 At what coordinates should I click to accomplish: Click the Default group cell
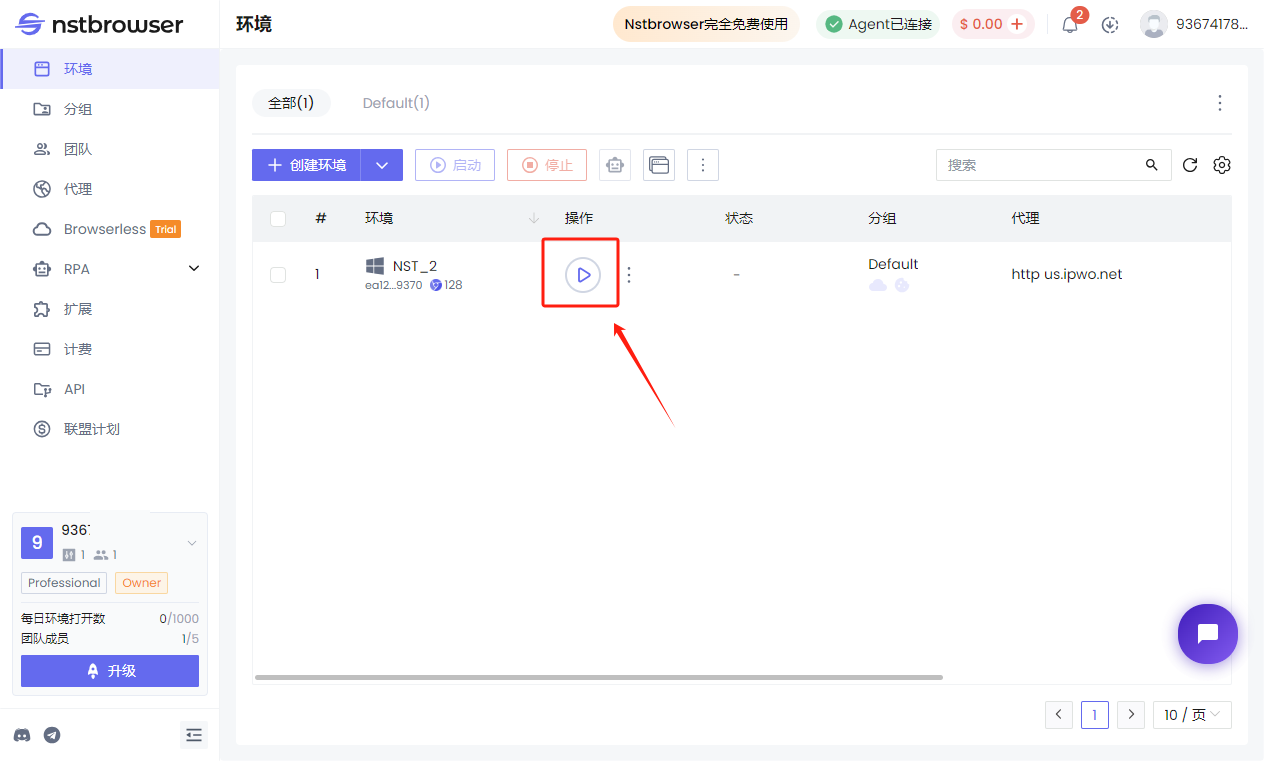[893, 264]
